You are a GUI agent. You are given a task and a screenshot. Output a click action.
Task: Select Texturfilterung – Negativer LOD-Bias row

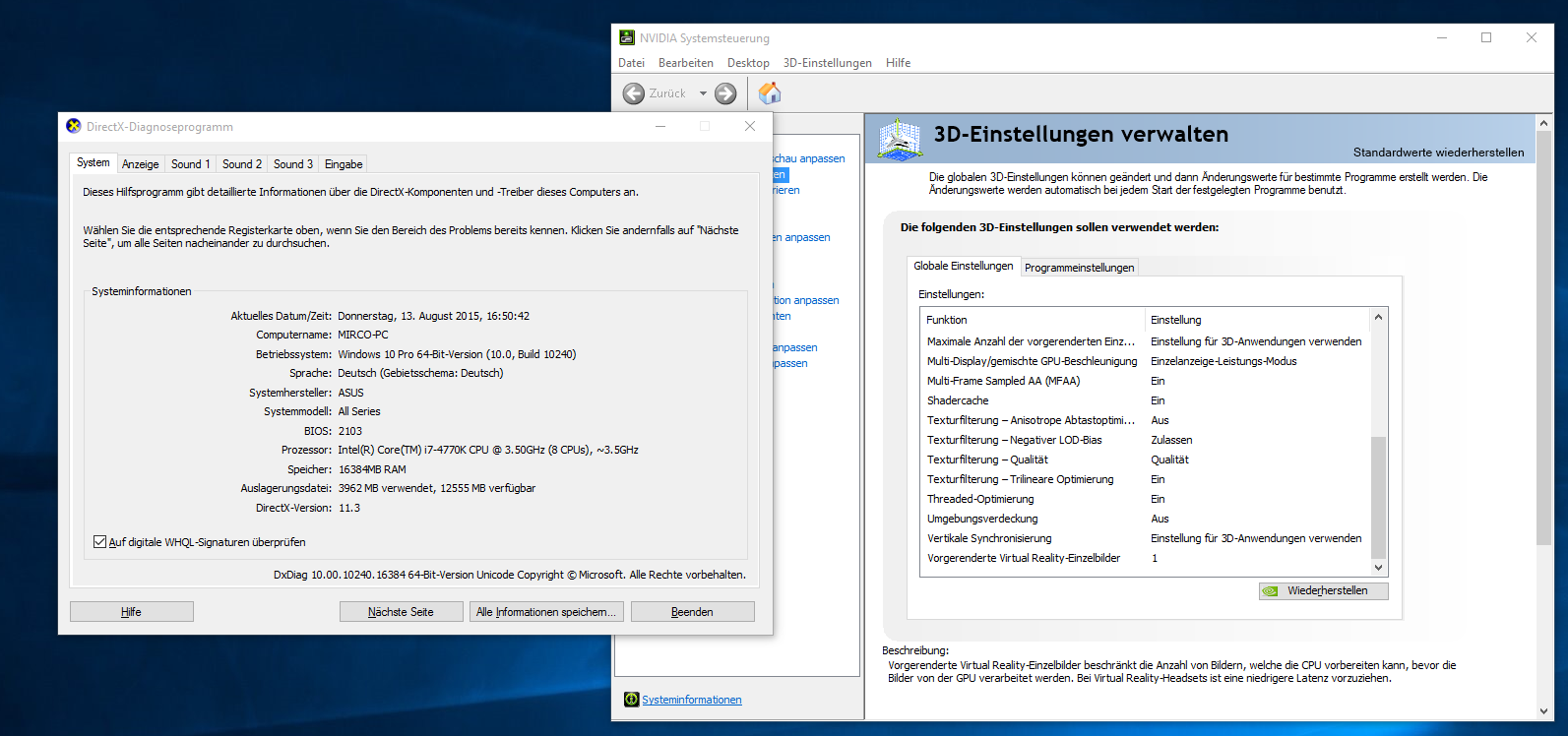click(1145, 440)
